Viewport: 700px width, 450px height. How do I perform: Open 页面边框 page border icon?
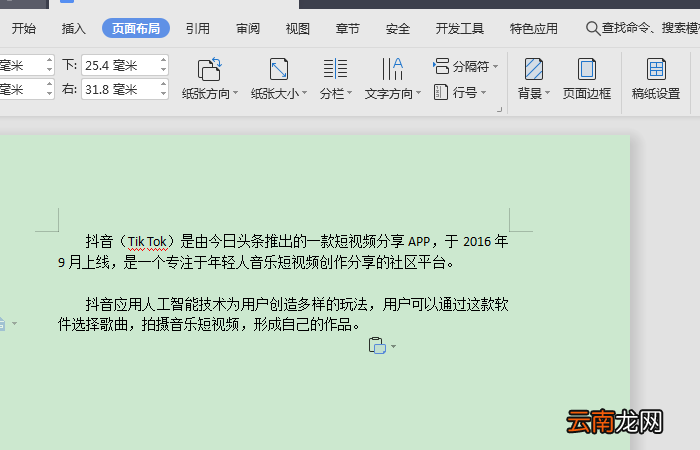[x=587, y=69]
